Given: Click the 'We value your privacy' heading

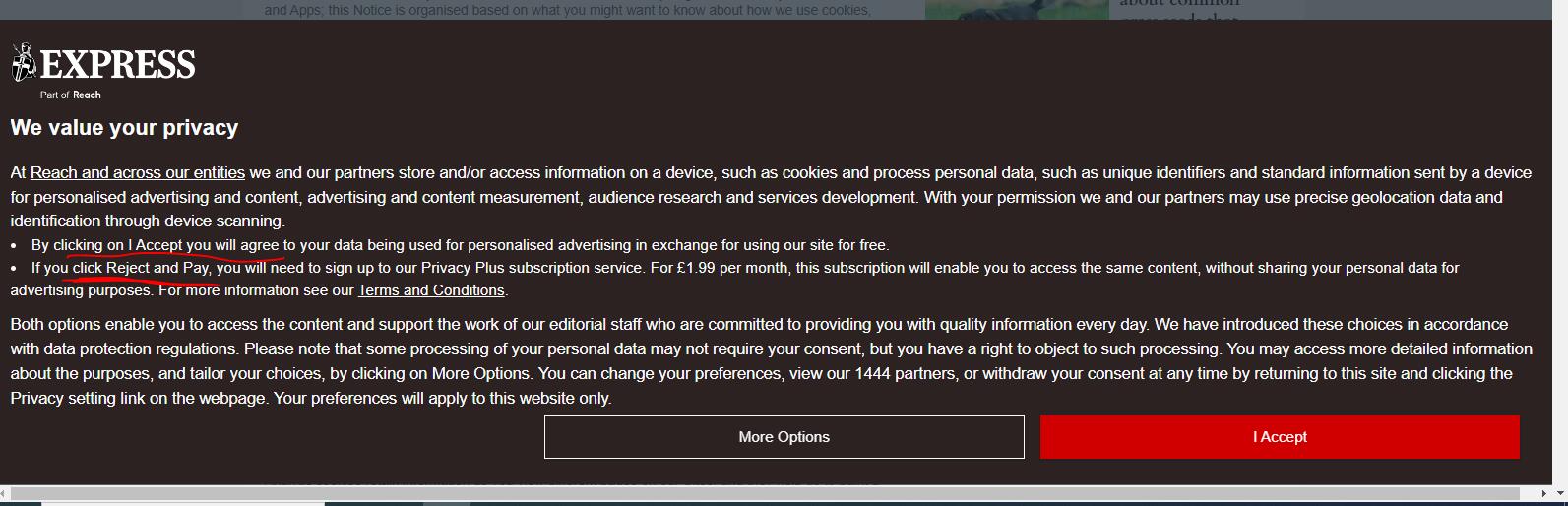Looking at the screenshot, I should (124, 128).
